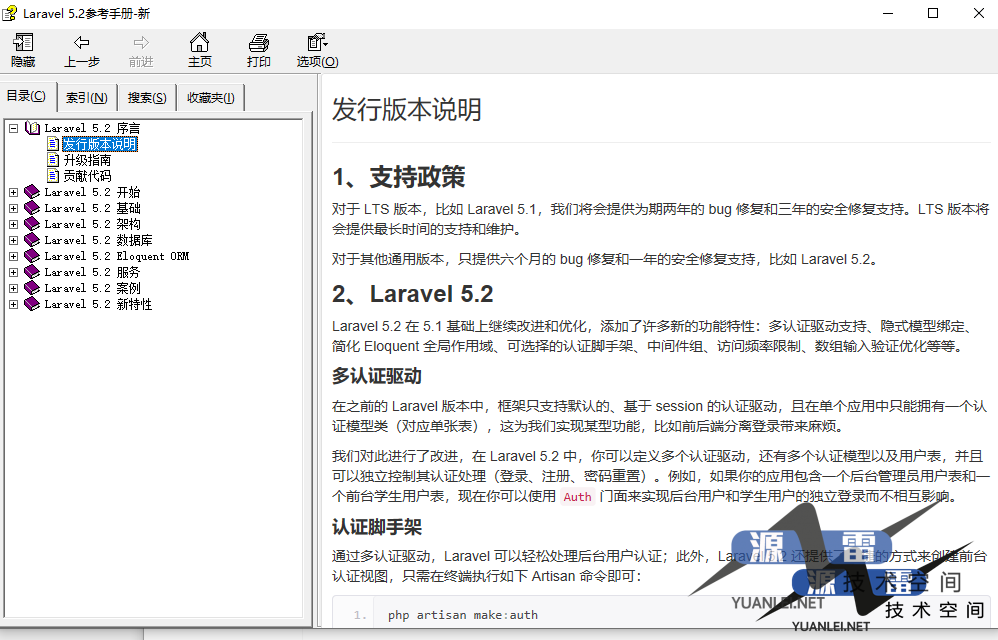
Task: Click the heading 2、Laravel 5.2
Action: tap(412, 294)
